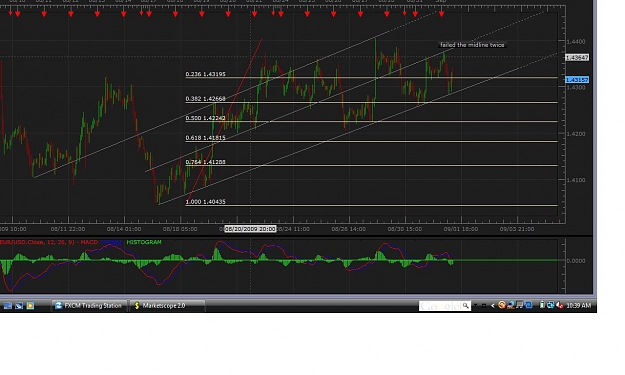Click the network computers tray icon
The height and width of the screenshot is (375, 625).
click(x=550, y=305)
